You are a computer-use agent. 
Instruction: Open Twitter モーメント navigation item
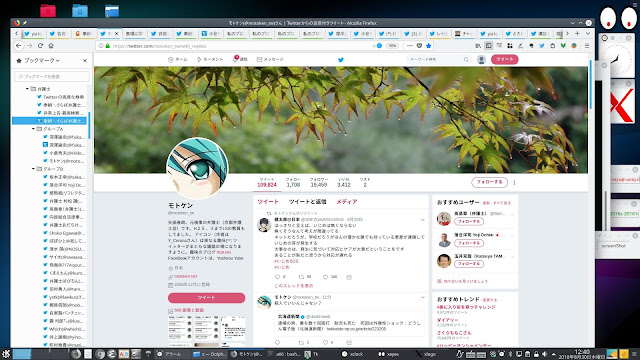[210, 60]
